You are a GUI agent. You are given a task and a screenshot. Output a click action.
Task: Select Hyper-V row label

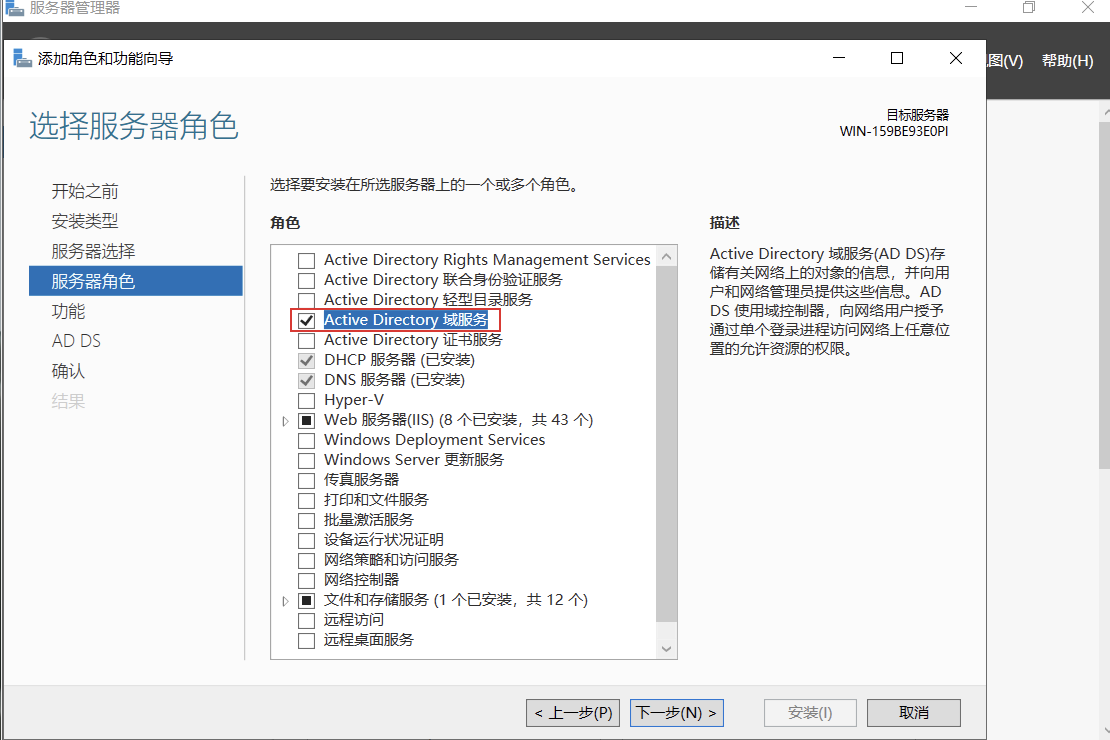(x=354, y=400)
